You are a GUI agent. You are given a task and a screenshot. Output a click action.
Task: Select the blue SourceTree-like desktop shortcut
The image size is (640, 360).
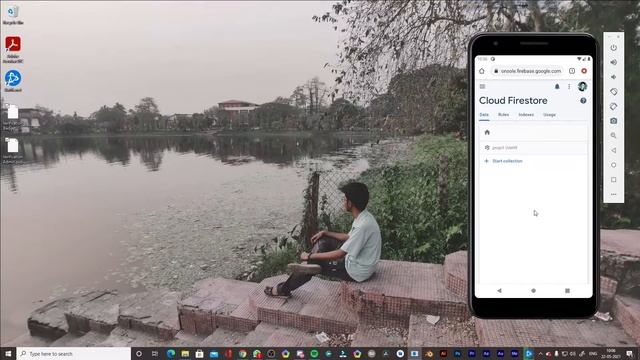click(x=13, y=81)
